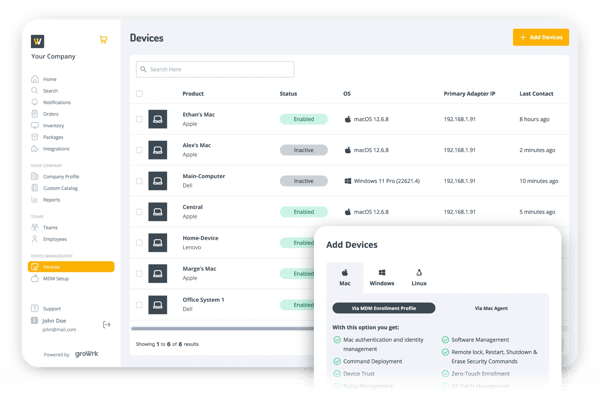Click Office System 1 laptop icon
This screenshot has height=394, width=600.
[x=158, y=305]
